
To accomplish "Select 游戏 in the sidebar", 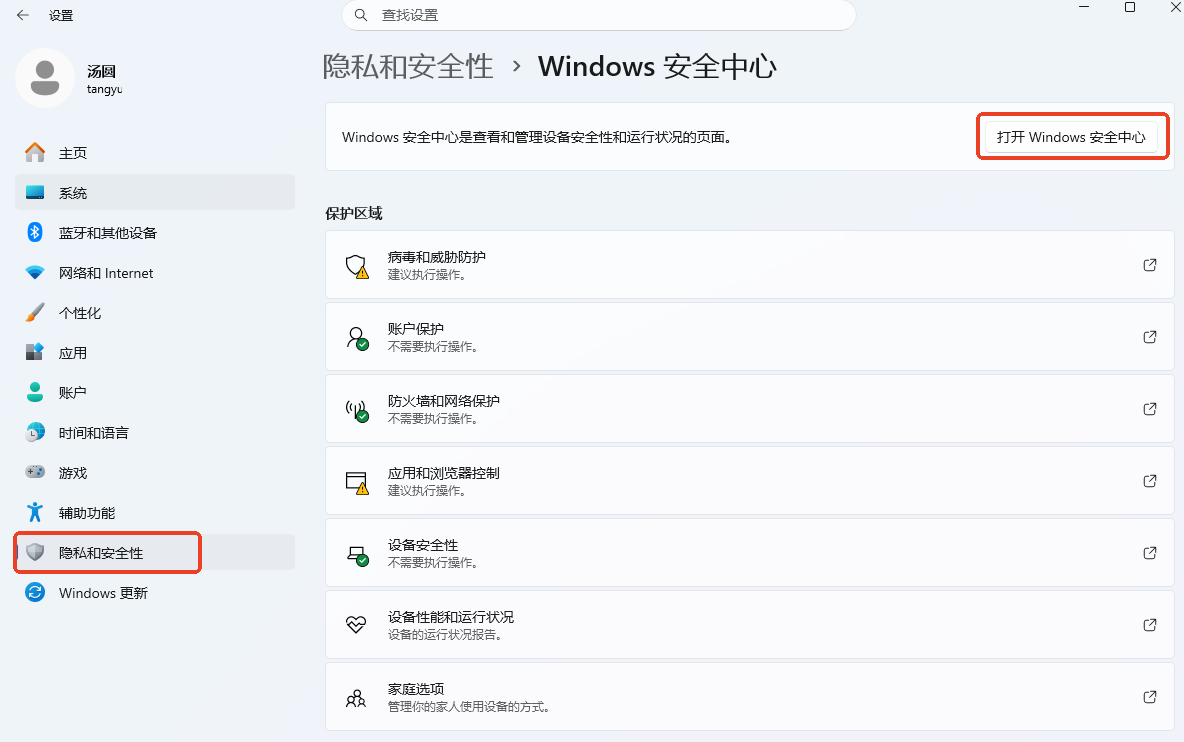I will 155,473.
